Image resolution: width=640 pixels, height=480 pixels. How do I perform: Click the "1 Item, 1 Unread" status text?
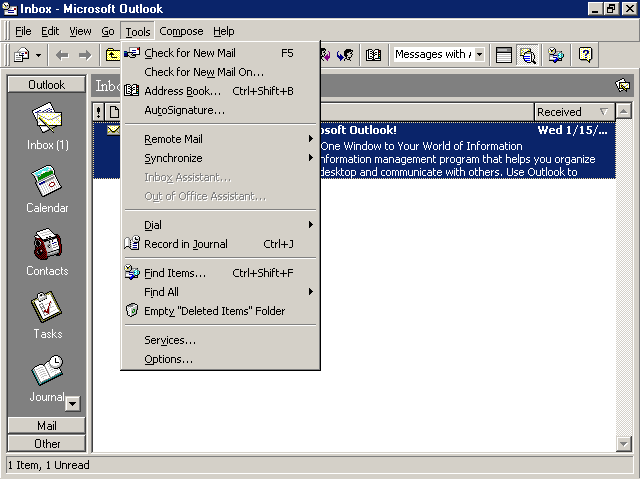pos(49,465)
